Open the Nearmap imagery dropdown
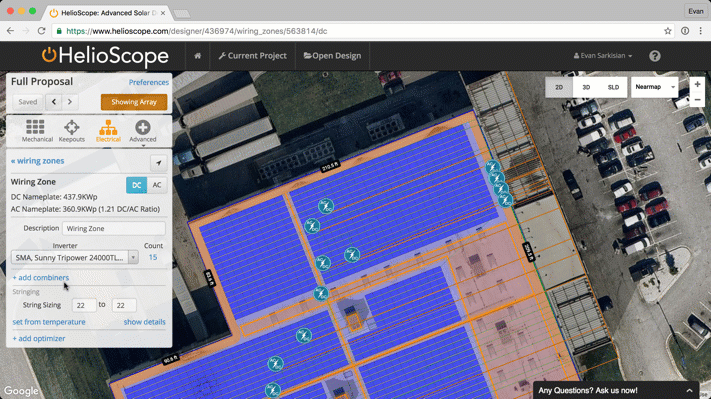This screenshot has height=399, width=711. 654,87
